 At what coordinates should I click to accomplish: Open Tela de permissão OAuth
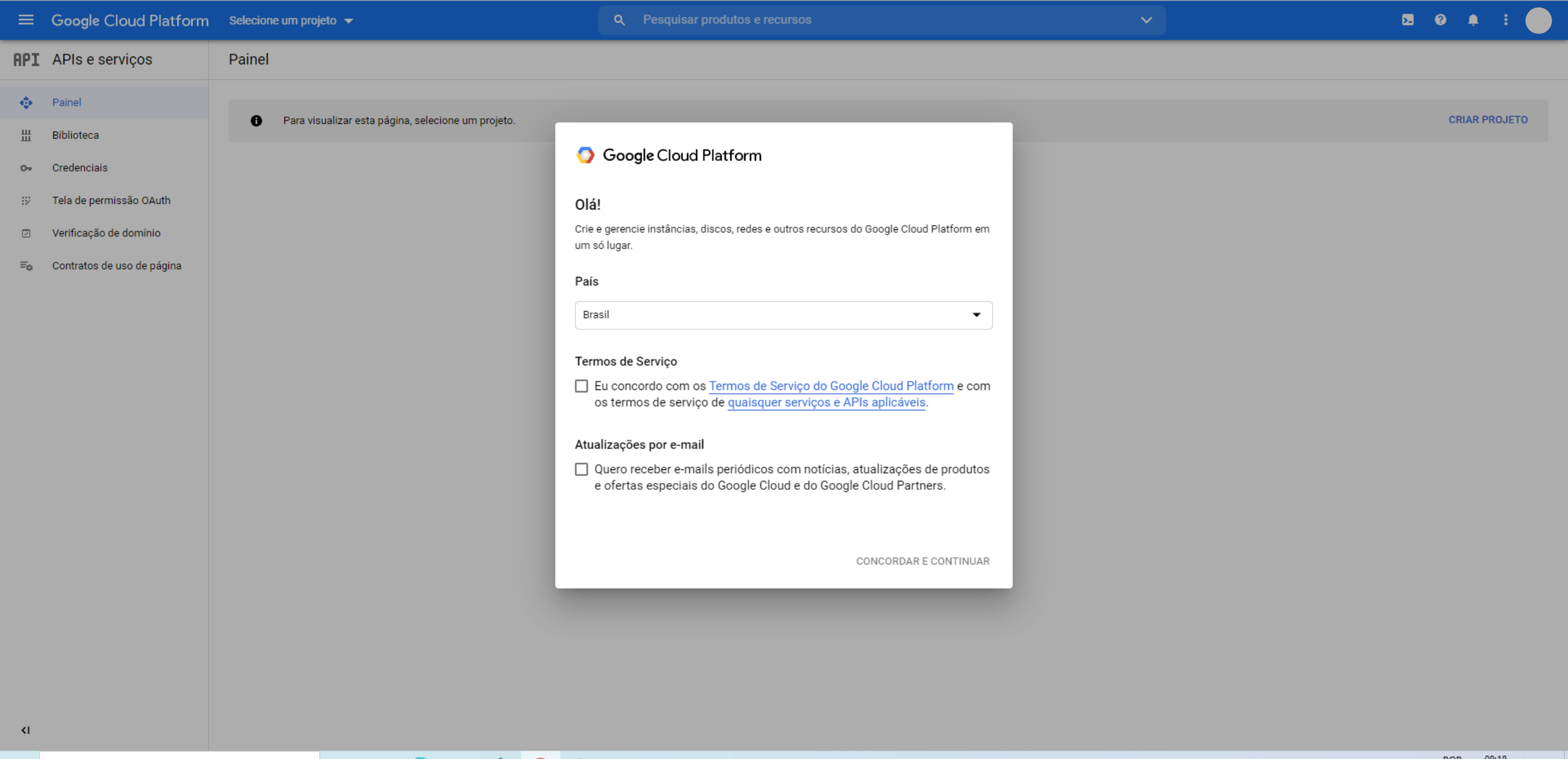(104, 200)
